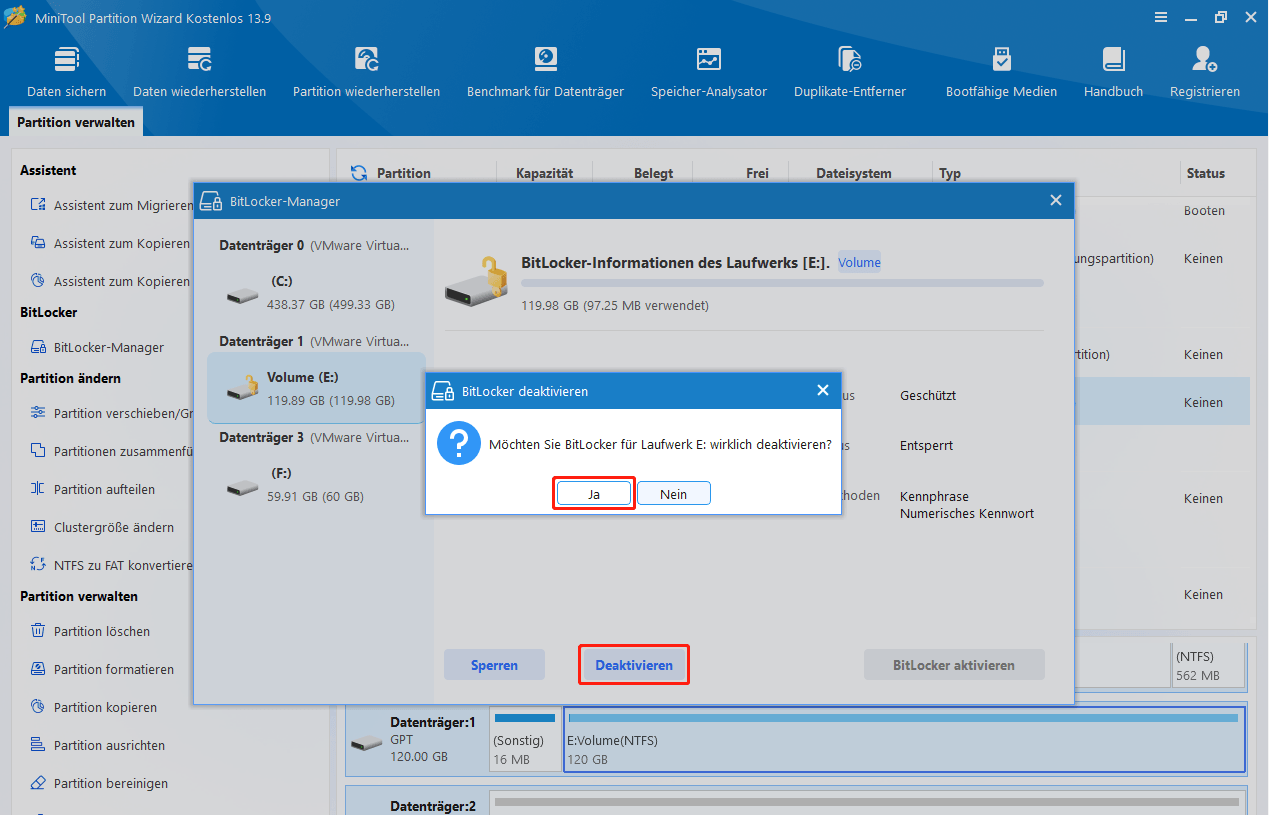Click the Partition formatieren icon
This screenshot has width=1269, height=815.
click(x=38, y=669)
